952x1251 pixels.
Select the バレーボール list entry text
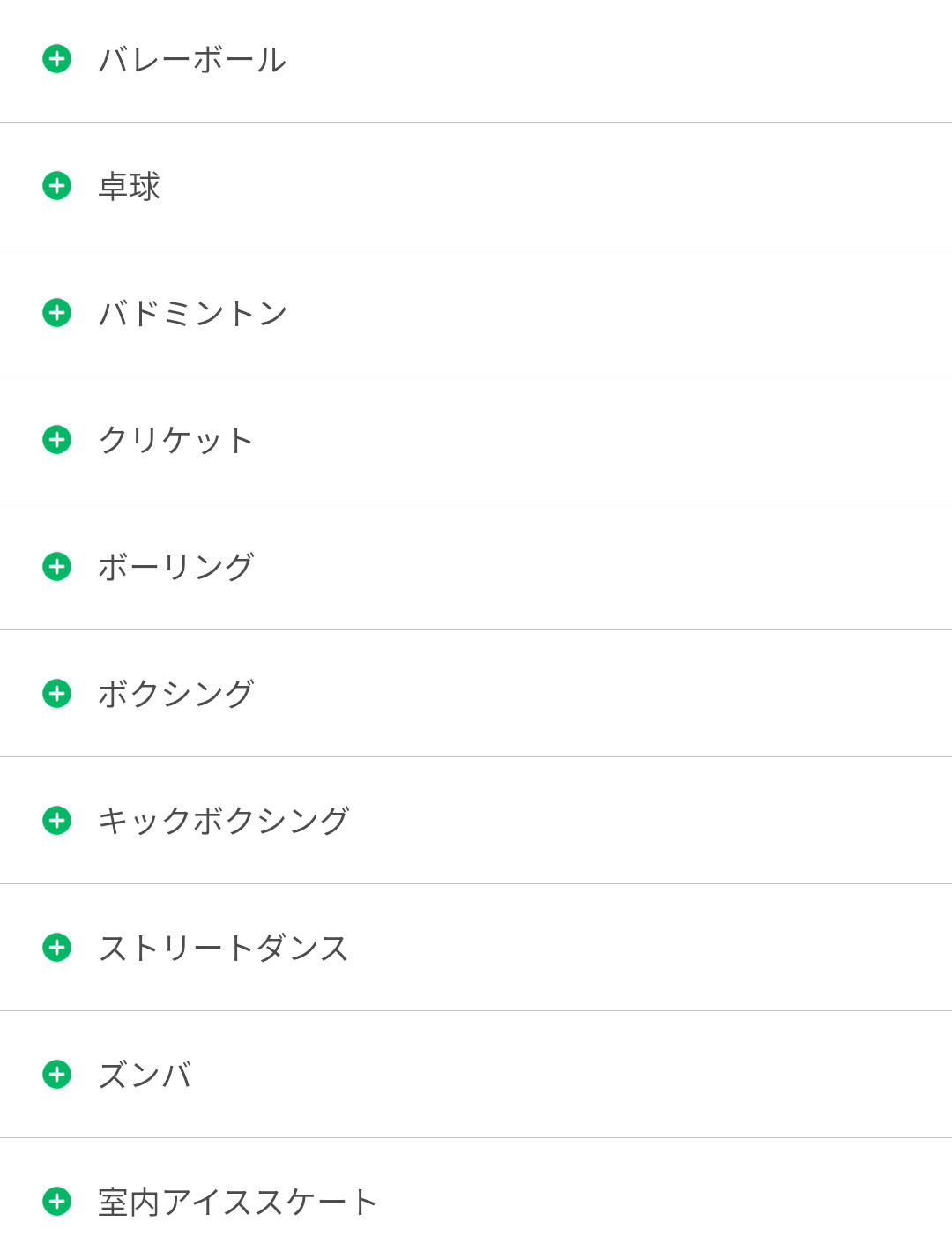[192, 60]
